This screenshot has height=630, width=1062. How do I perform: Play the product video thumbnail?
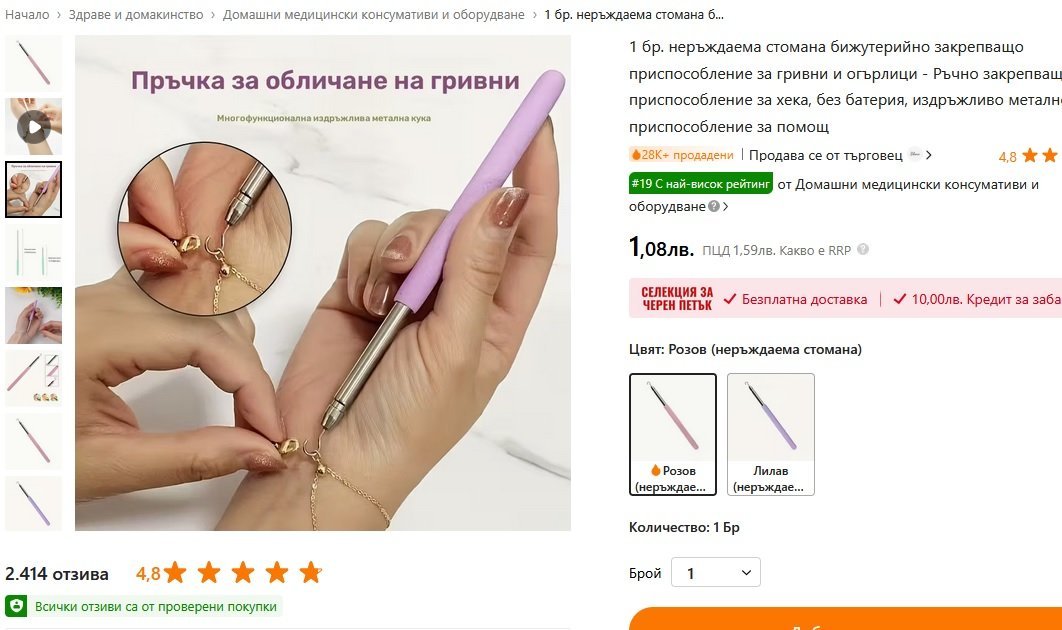tap(33, 127)
